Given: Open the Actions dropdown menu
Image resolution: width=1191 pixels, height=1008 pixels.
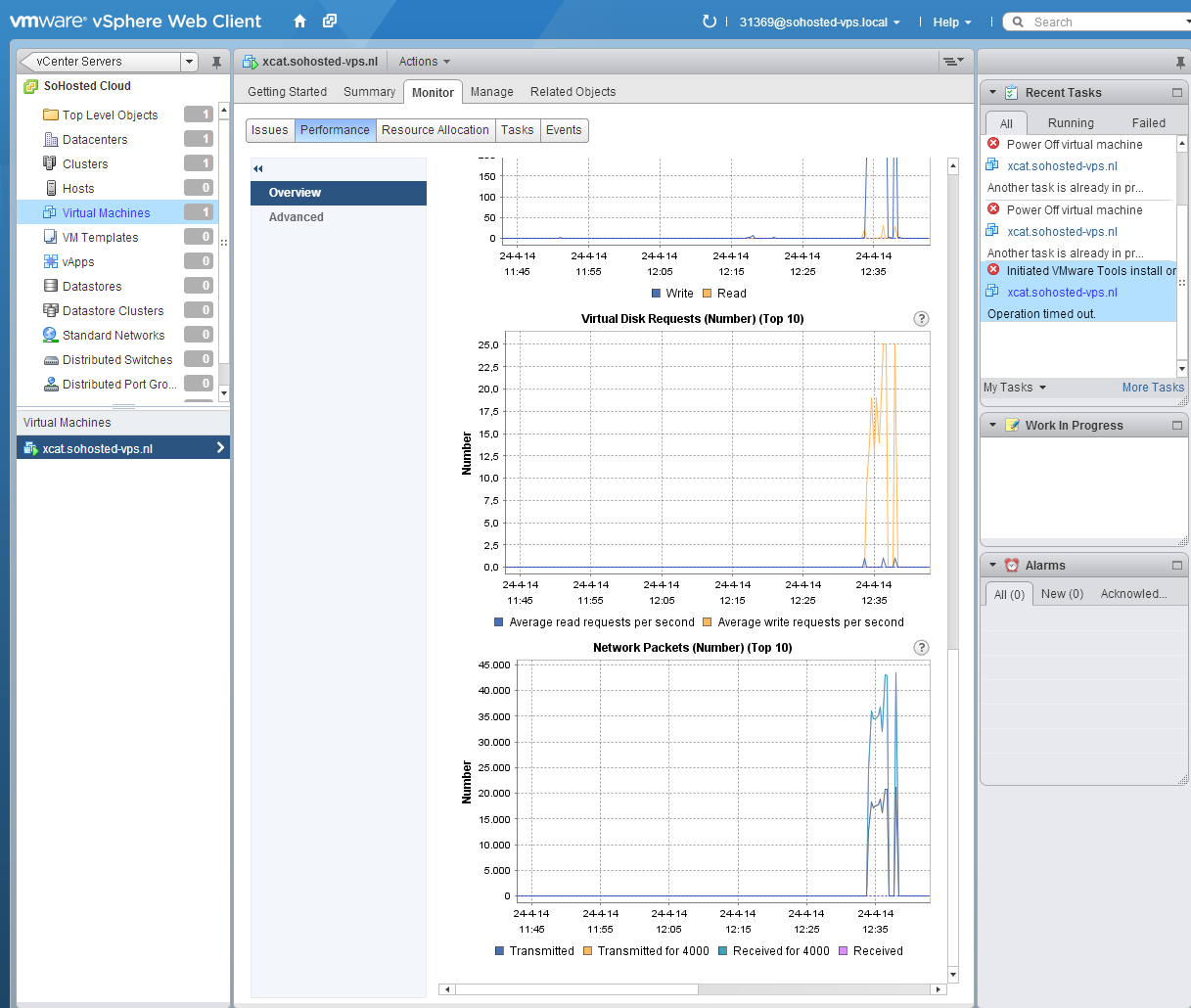Looking at the screenshot, I should (x=425, y=62).
